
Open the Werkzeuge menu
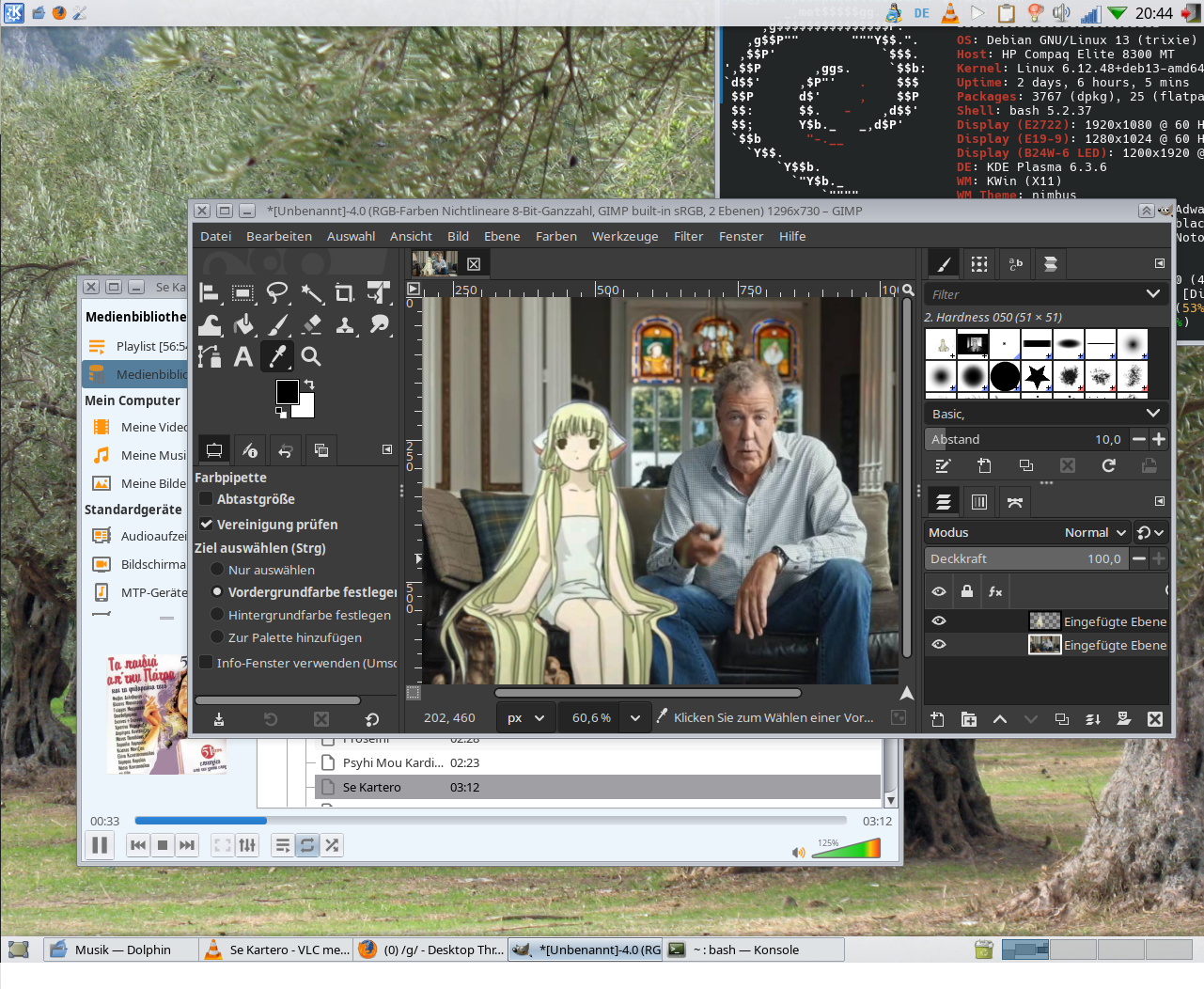pos(625,236)
